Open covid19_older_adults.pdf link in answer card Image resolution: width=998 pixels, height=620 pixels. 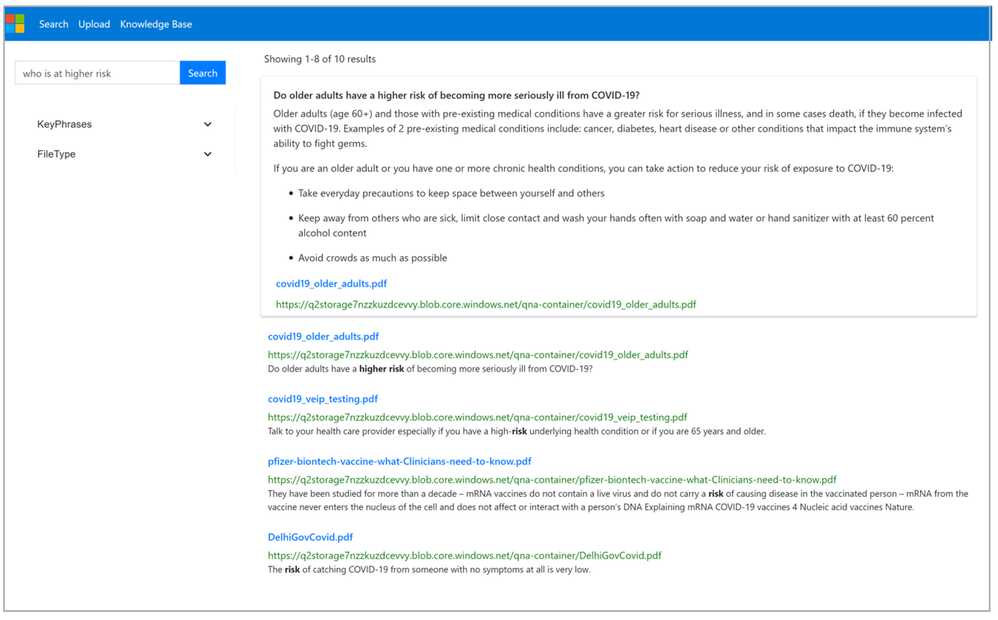(331, 283)
